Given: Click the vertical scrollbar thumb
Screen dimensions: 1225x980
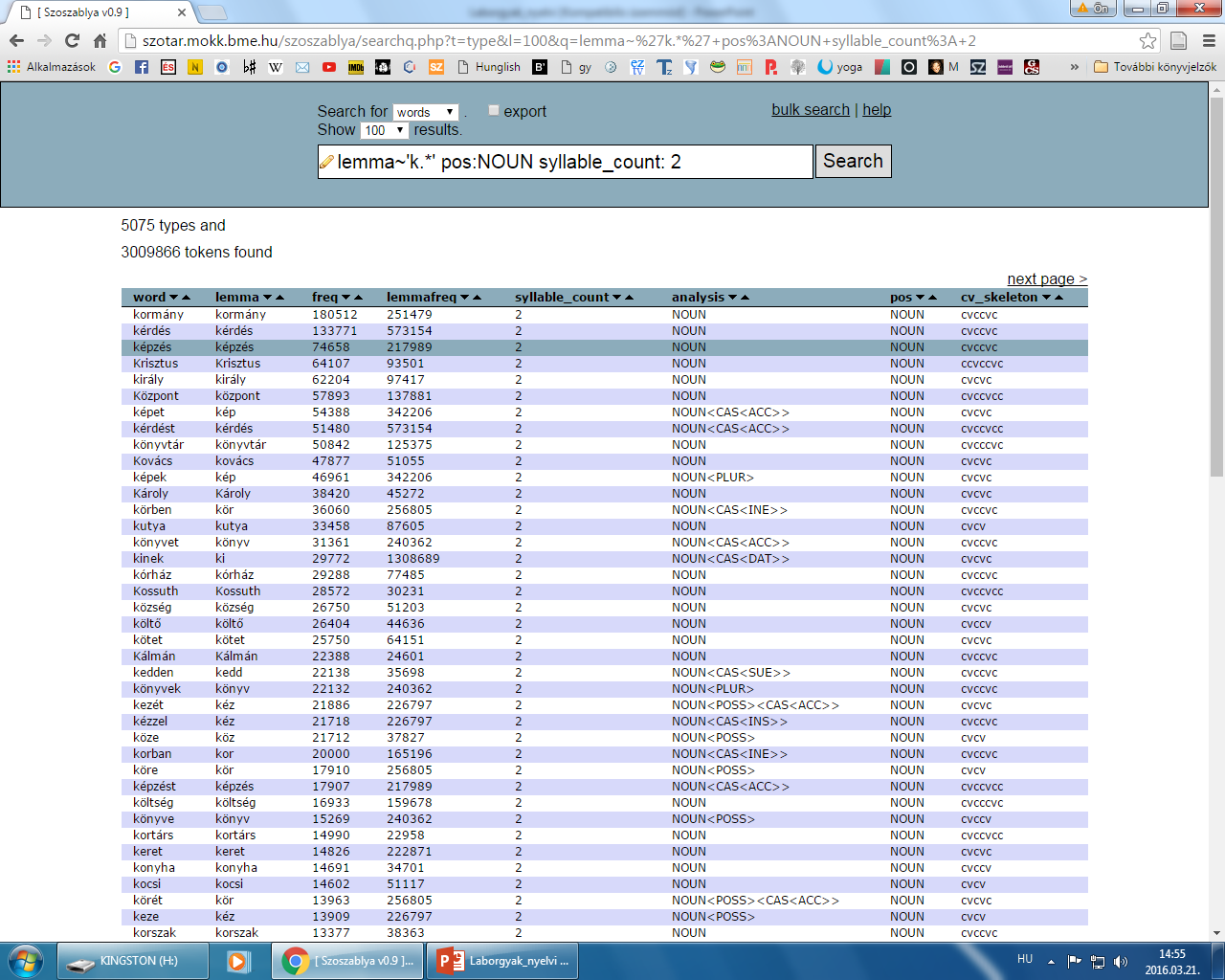Looking at the screenshot, I should coord(1216,287).
